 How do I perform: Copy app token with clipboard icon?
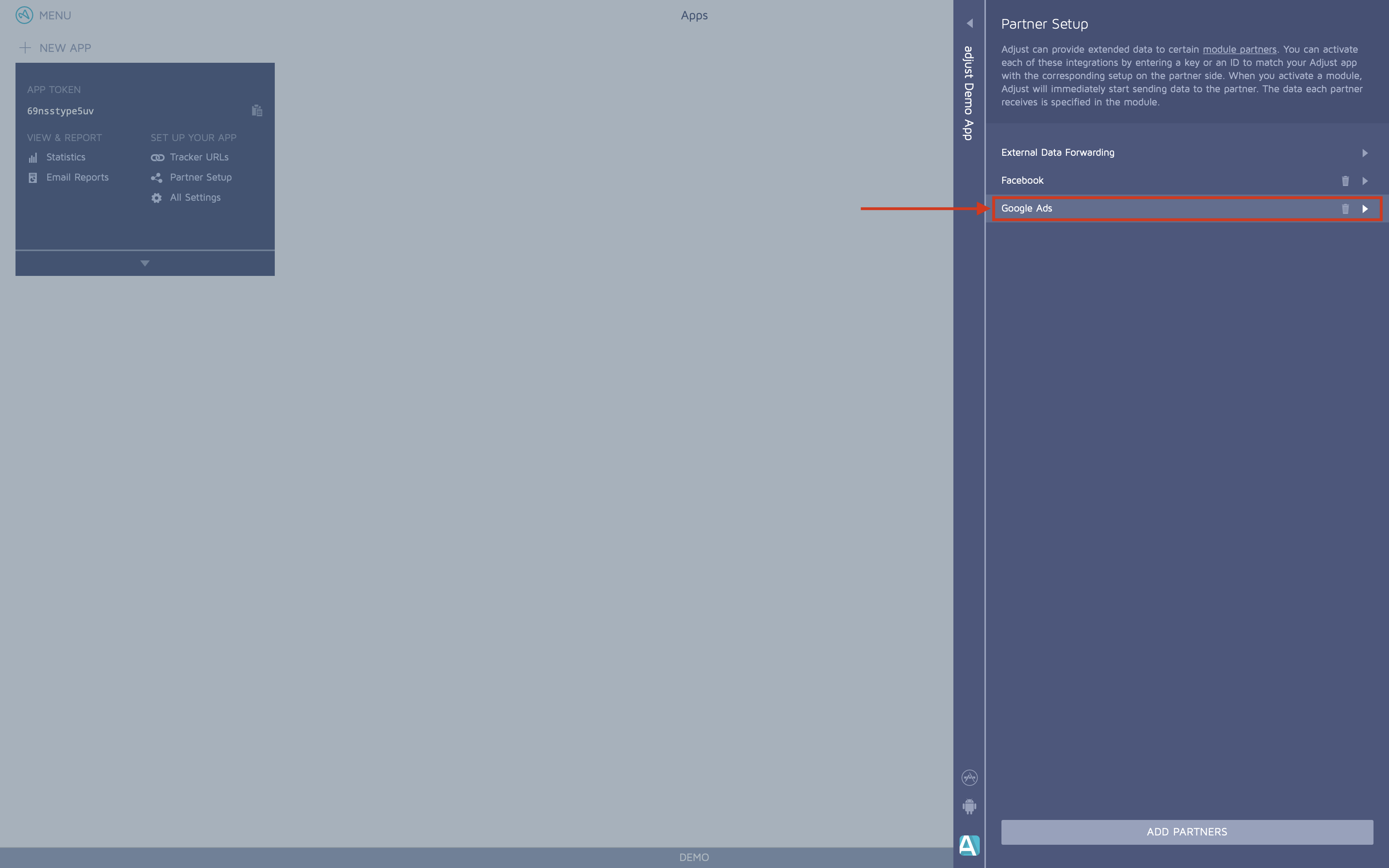(x=257, y=111)
